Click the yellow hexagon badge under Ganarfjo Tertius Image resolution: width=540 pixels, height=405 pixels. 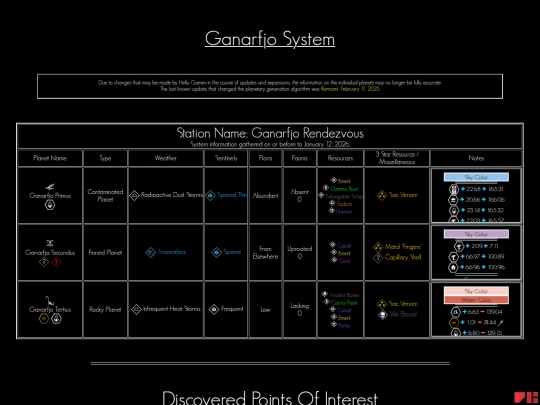pyautogui.click(x=44, y=319)
